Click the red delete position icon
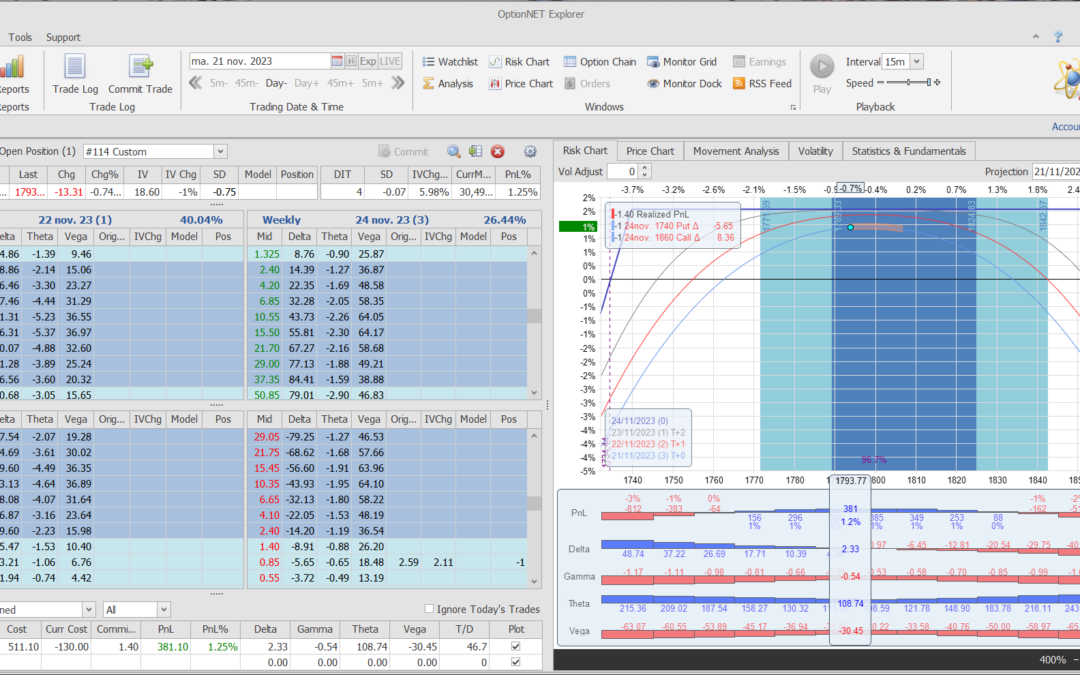 coord(498,152)
